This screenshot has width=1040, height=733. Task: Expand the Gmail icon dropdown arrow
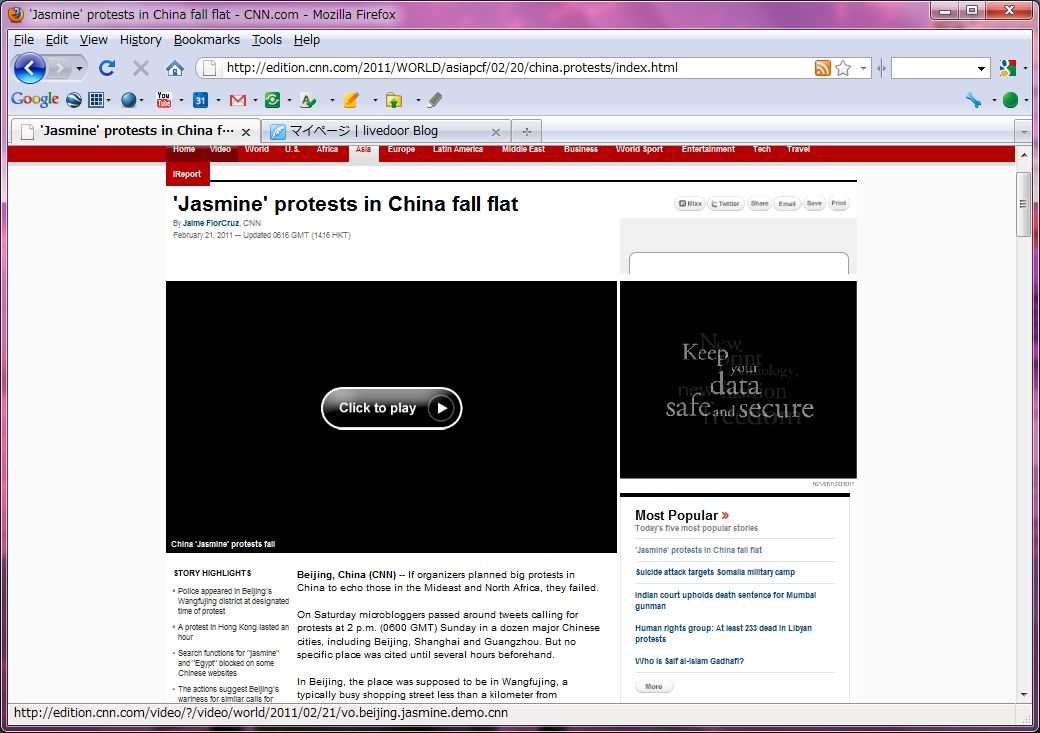(x=255, y=101)
